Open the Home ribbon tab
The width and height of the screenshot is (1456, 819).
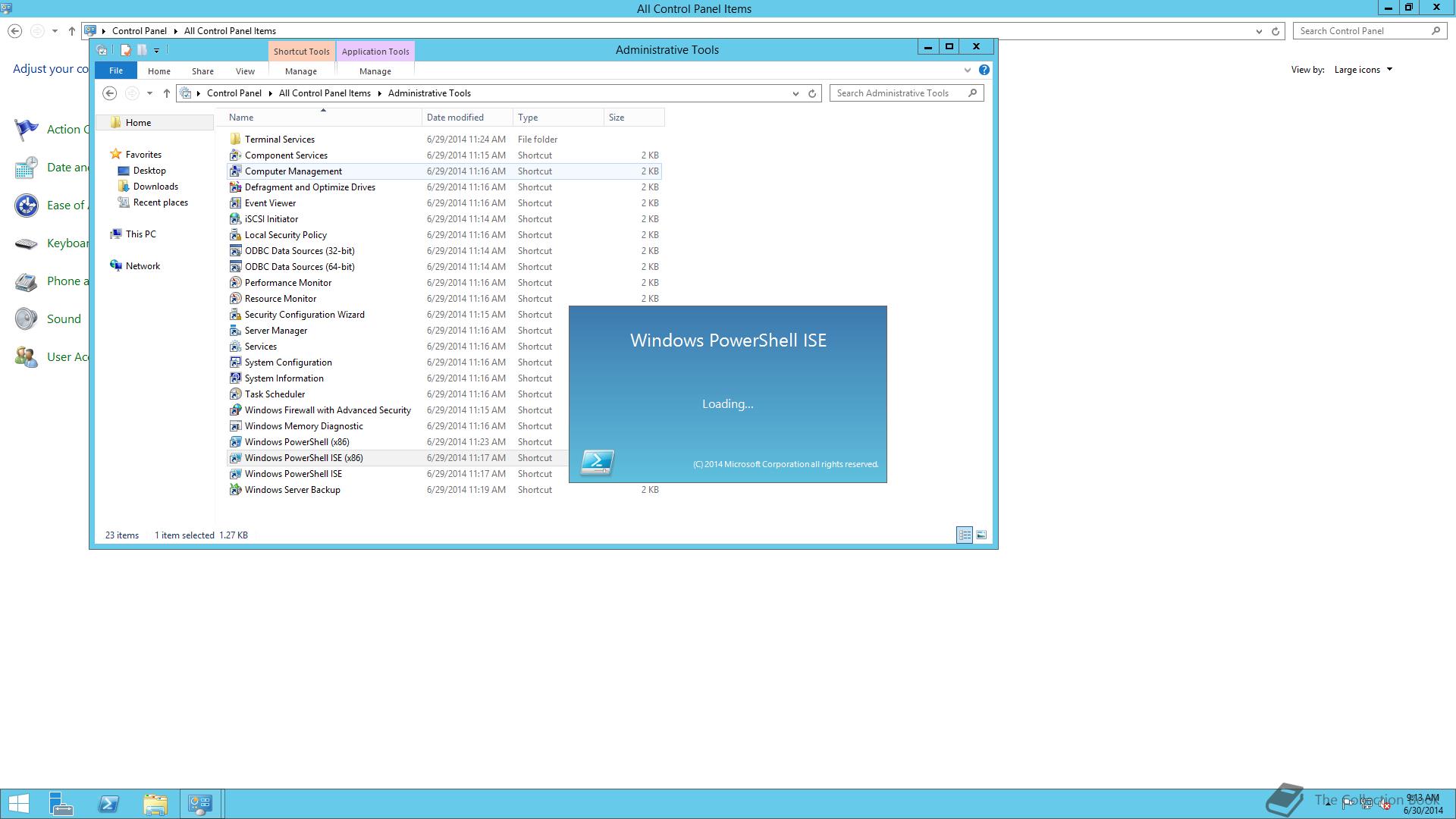tap(159, 71)
